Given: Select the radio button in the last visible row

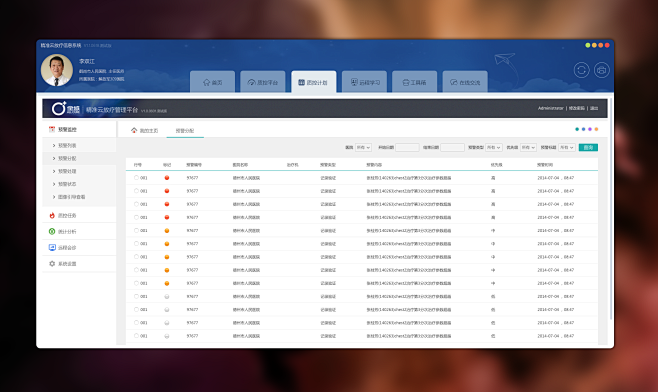Looking at the screenshot, I should 136,336.
